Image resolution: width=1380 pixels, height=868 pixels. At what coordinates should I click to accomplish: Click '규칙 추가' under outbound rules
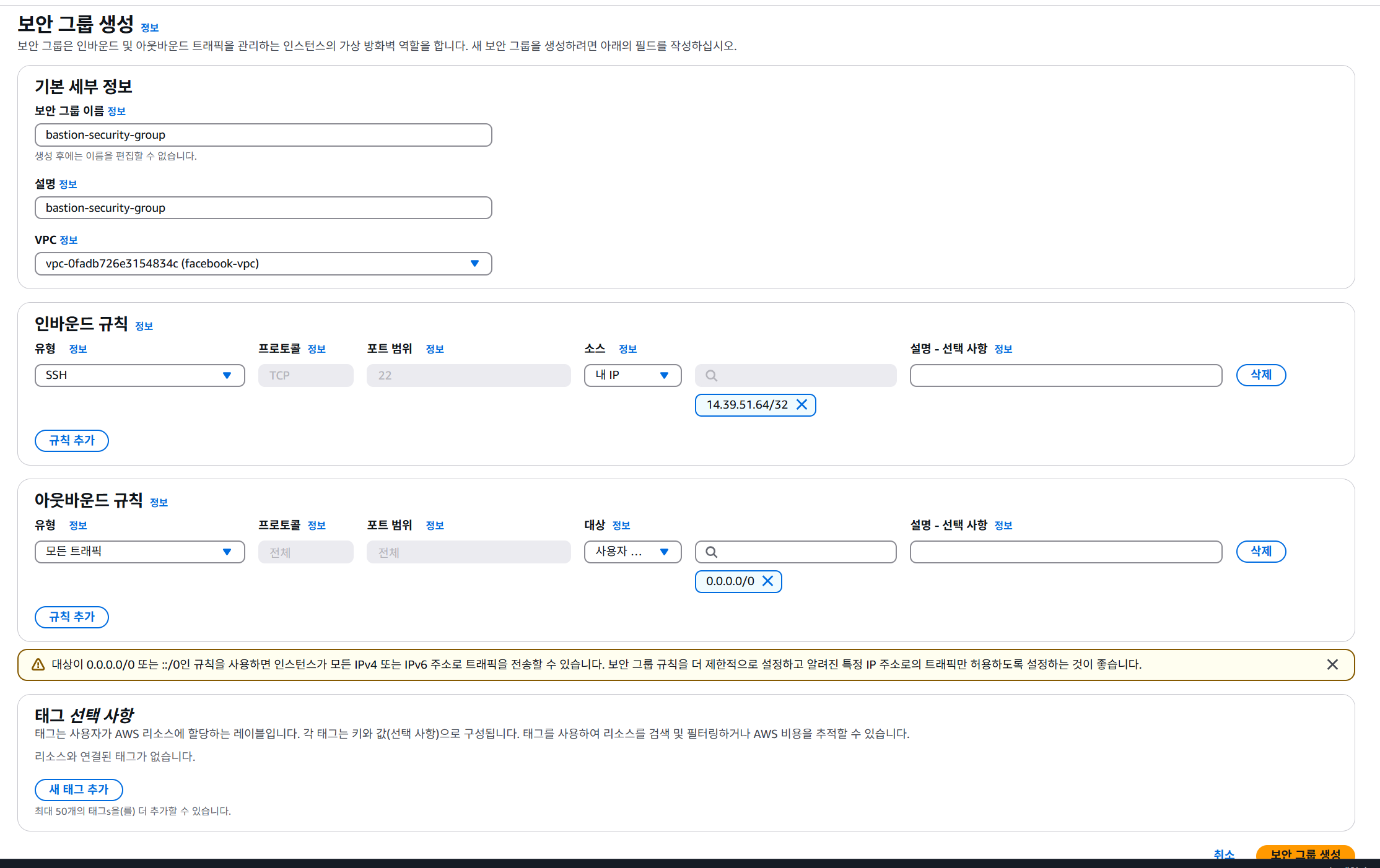(x=72, y=617)
